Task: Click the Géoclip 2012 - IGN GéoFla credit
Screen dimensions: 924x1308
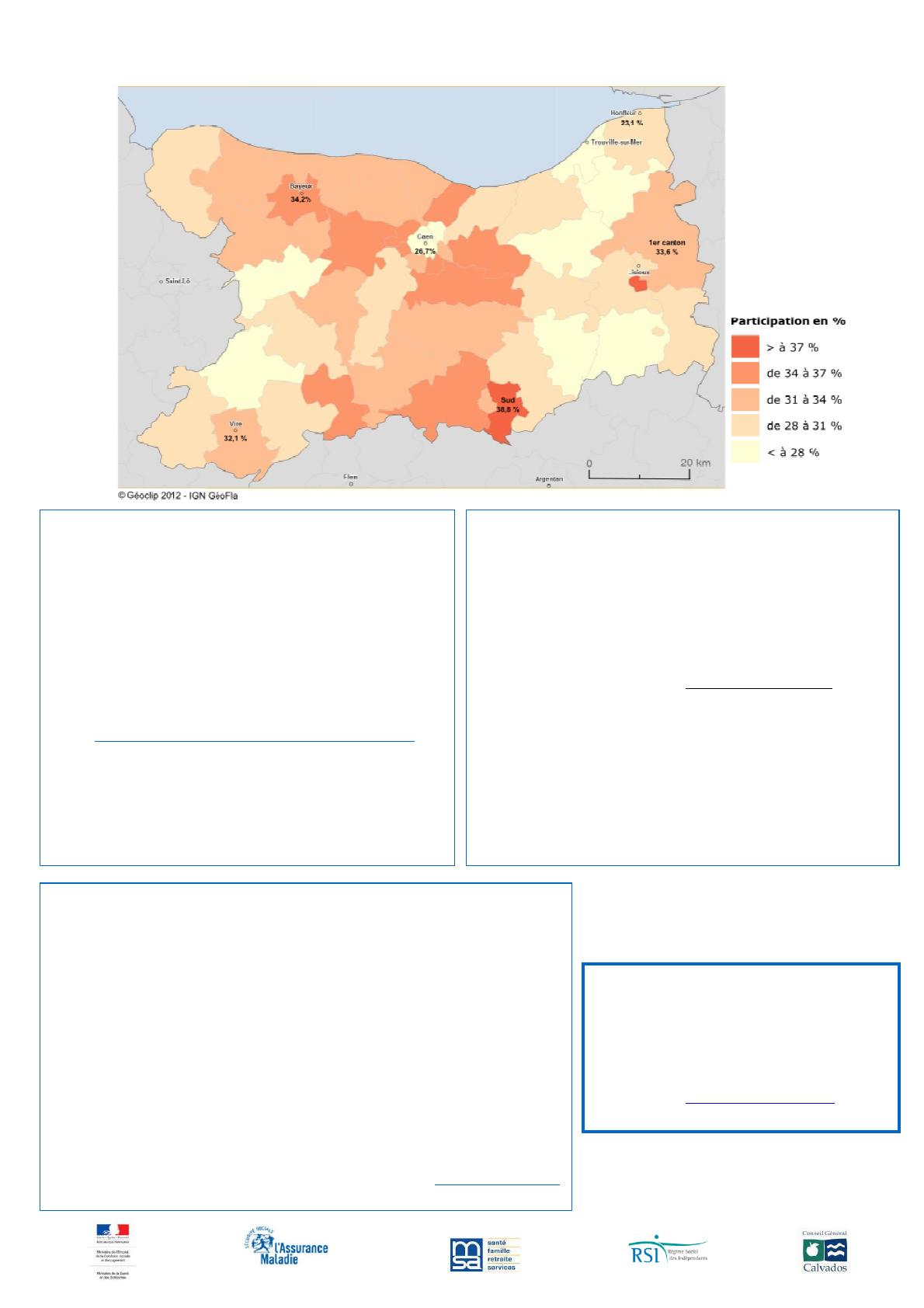Action: click(178, 496)
